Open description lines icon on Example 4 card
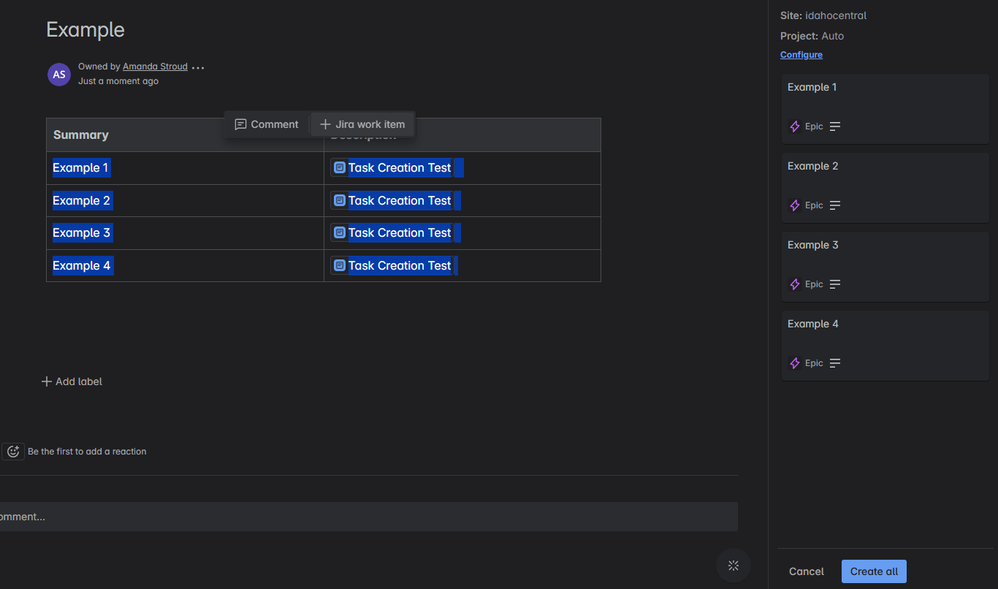 point(835,363)
